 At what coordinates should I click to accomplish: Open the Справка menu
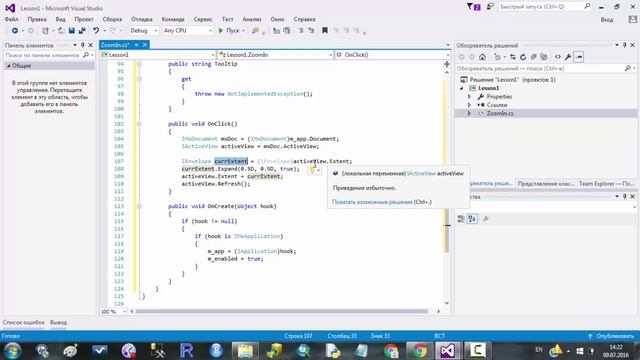click(304, 19)
